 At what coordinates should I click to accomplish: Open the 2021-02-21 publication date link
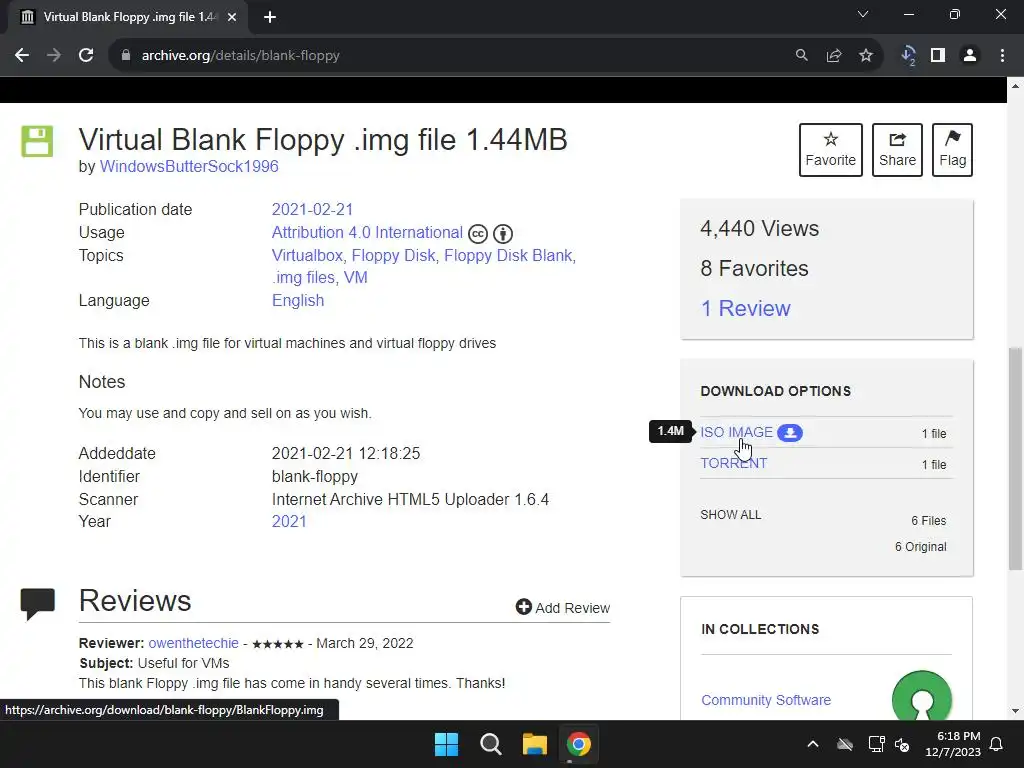click(312, 210)
